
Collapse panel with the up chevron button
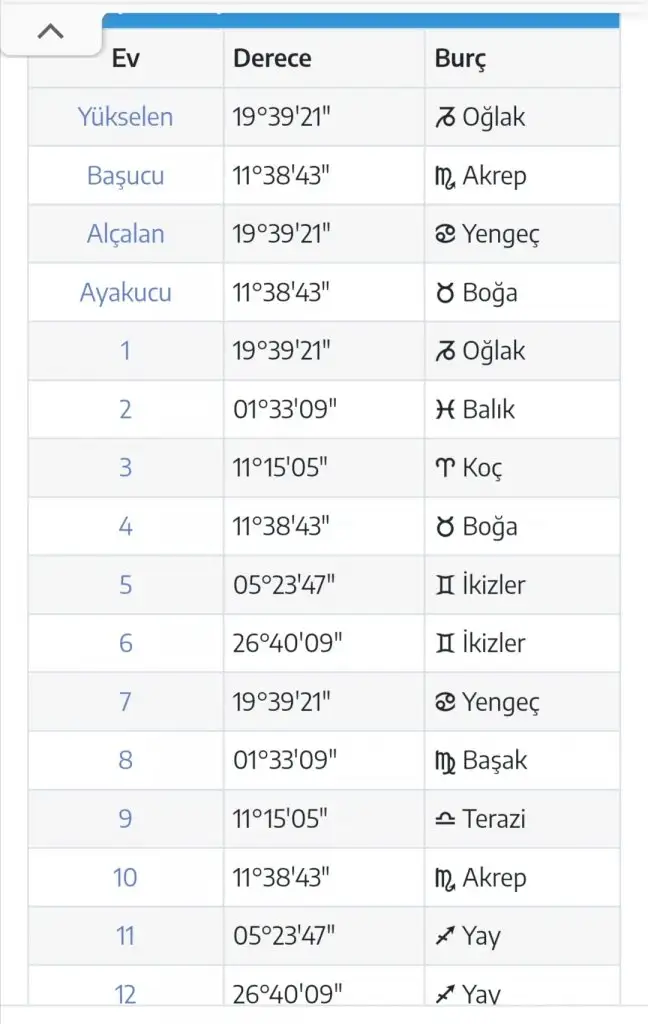tap(51, 31)
